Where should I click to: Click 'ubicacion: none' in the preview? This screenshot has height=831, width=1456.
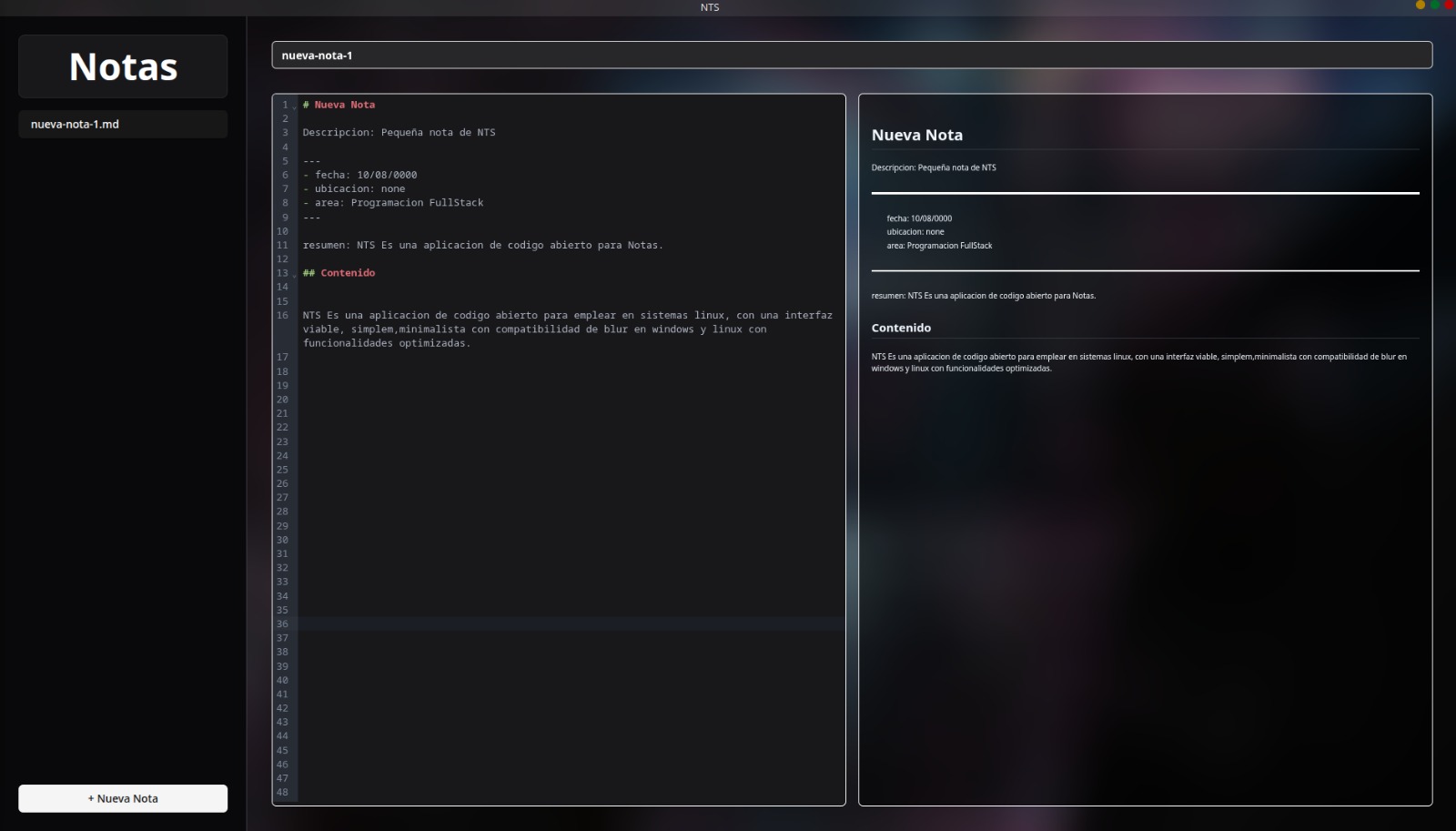coord(915,232)
